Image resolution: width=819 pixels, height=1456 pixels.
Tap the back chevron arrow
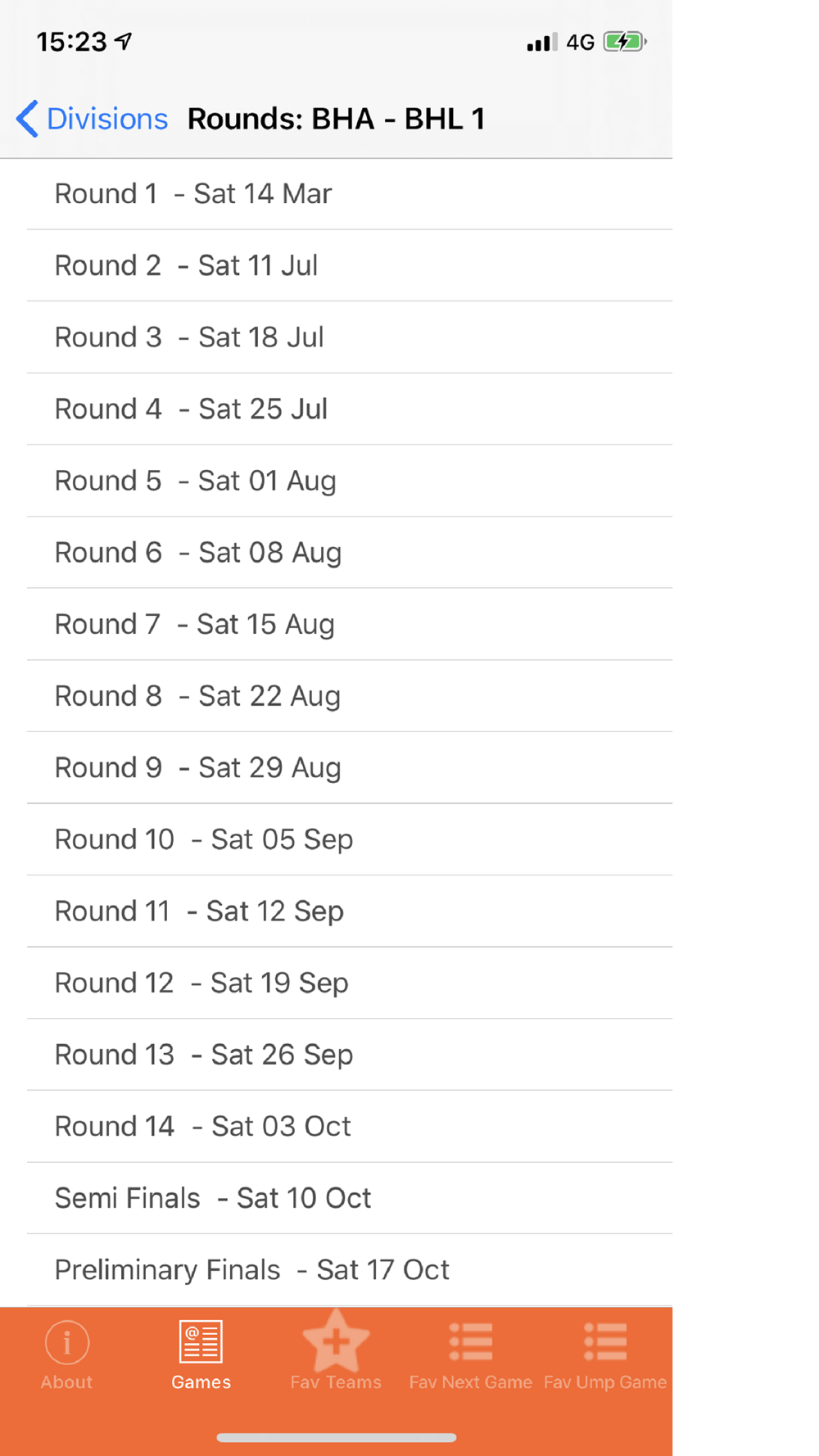pyautogui.click(x=27, y=119)
